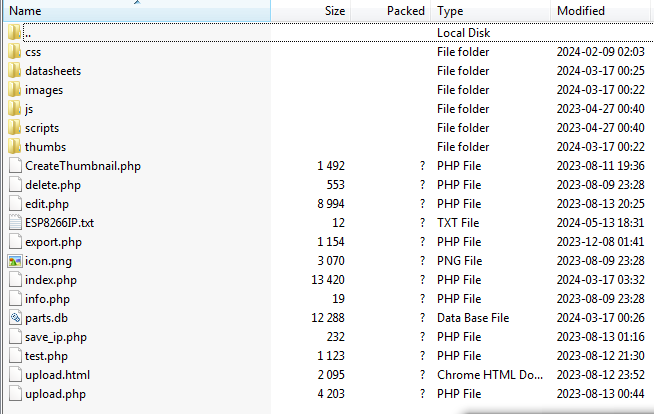Click the icon.png image file icon
This screenshot has height=414, width=654.
15,261
